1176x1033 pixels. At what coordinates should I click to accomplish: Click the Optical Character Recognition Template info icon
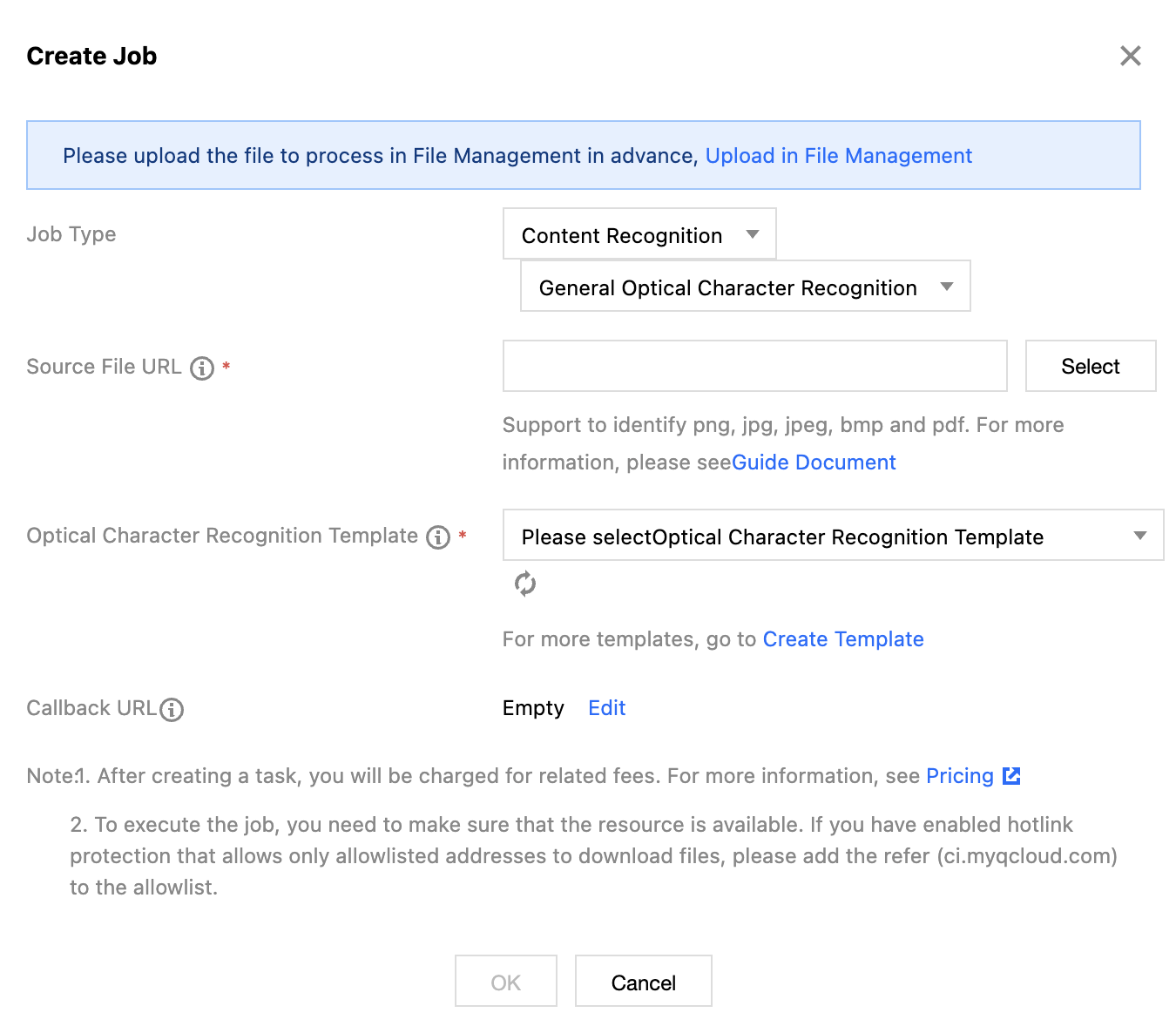(438, 537)
